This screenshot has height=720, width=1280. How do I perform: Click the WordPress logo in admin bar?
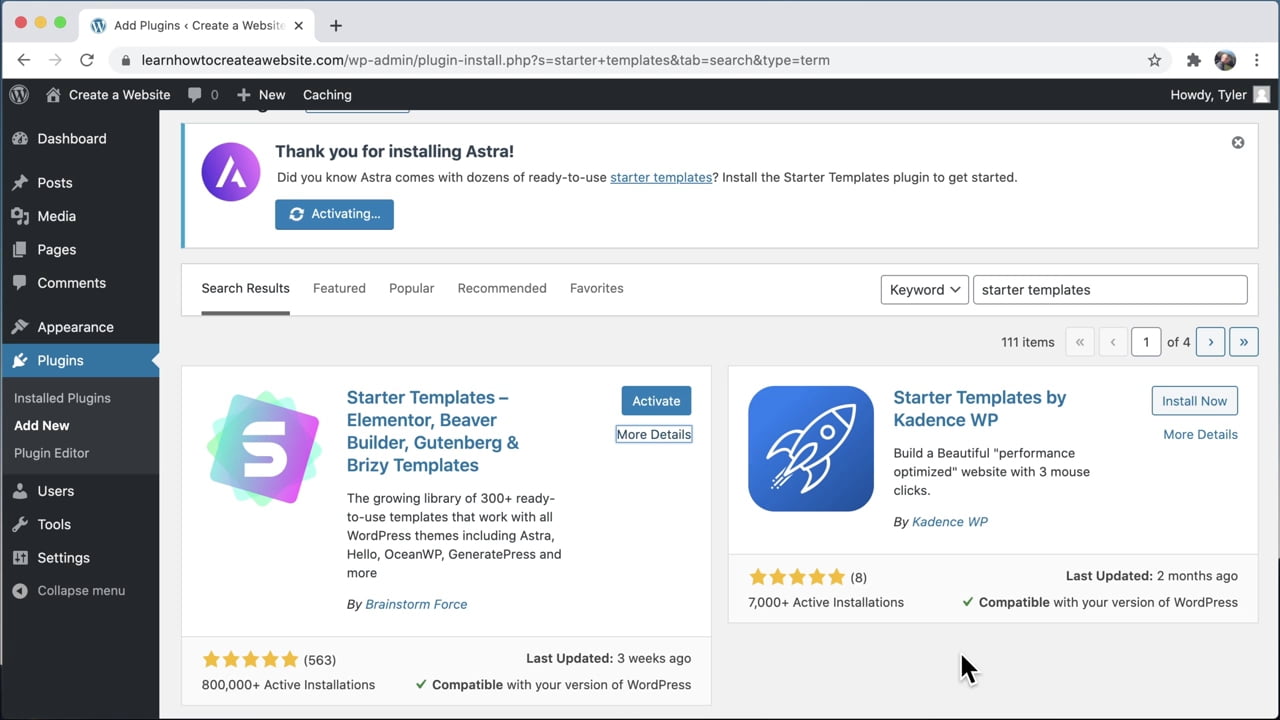coord(19,95)
